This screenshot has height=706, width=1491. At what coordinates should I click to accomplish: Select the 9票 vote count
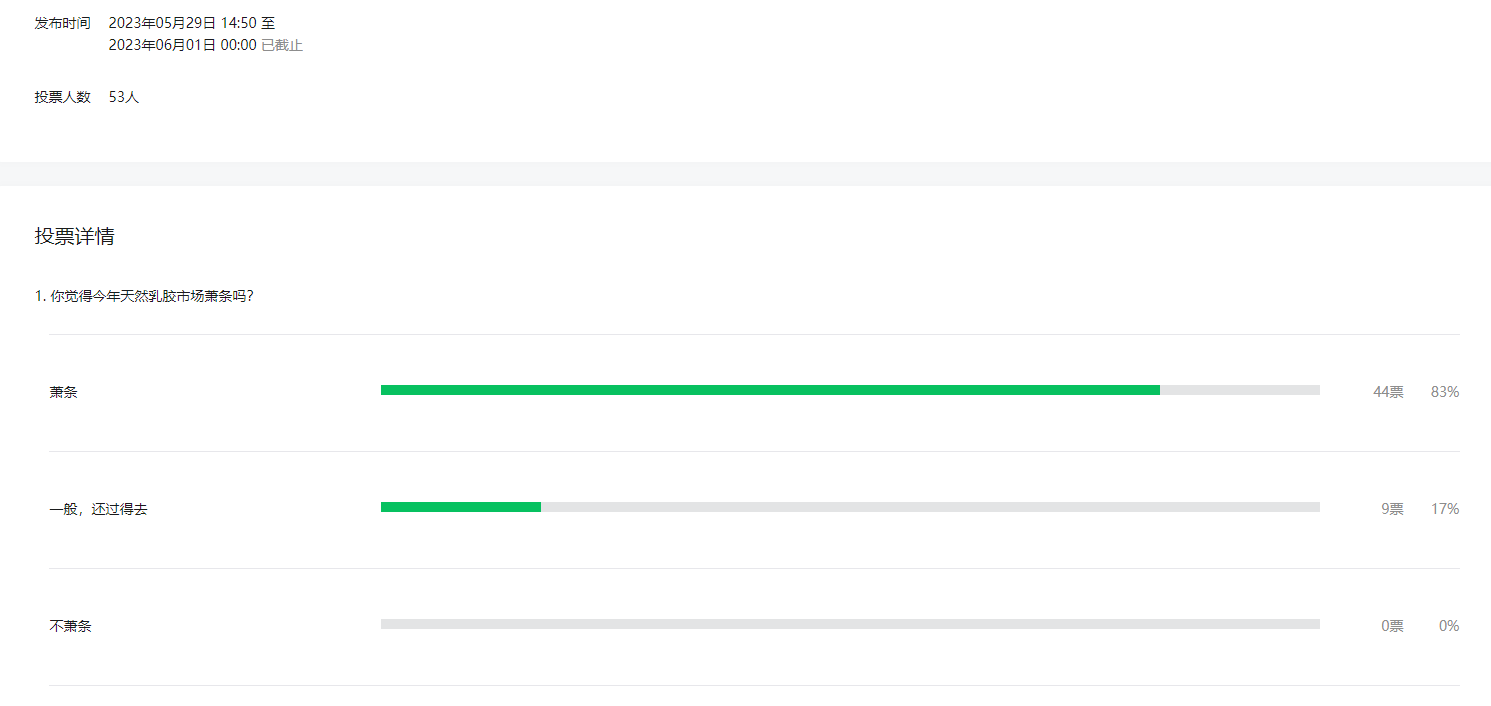1392,509
